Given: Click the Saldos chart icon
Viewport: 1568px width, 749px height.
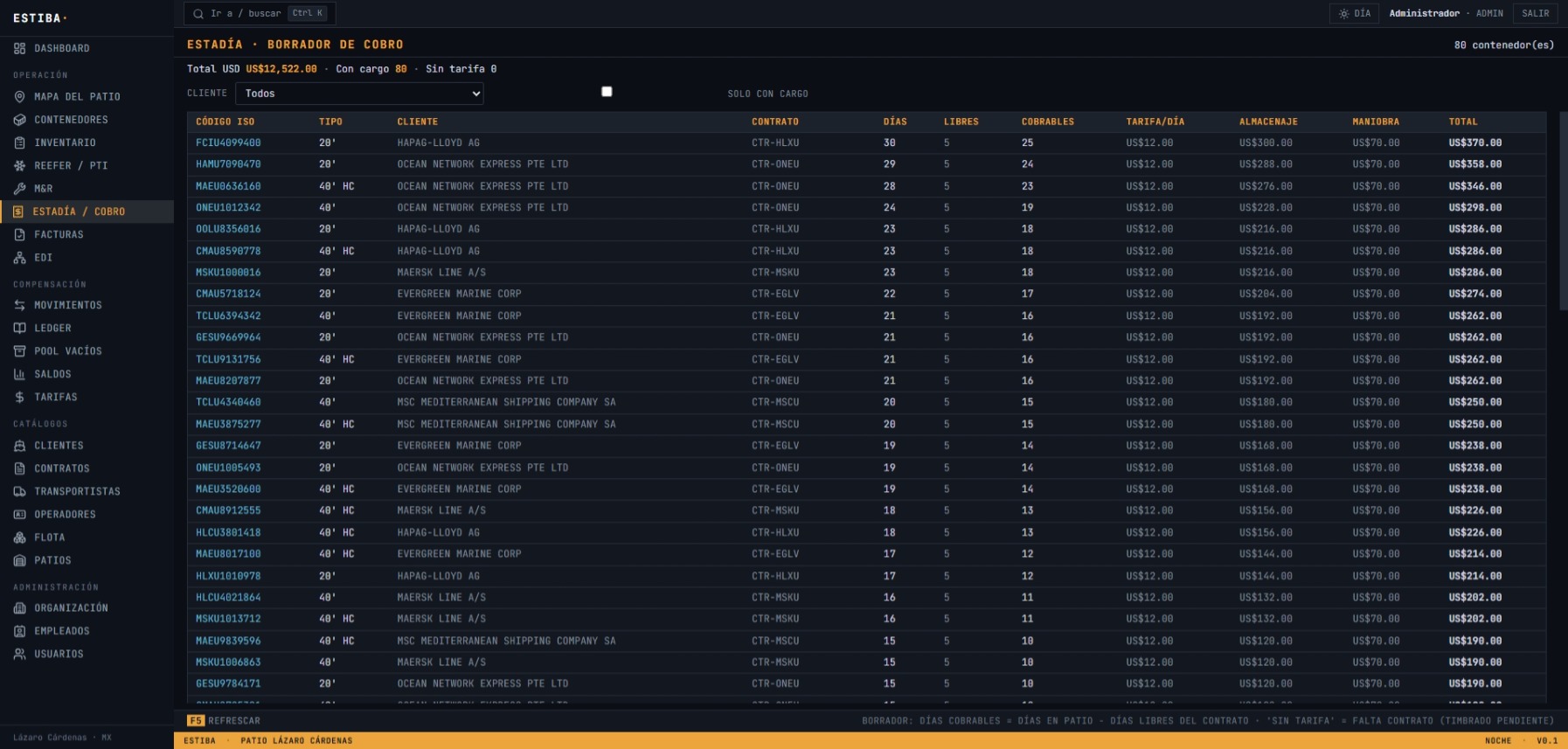Looking at the screenshot, I should point(19,374).
